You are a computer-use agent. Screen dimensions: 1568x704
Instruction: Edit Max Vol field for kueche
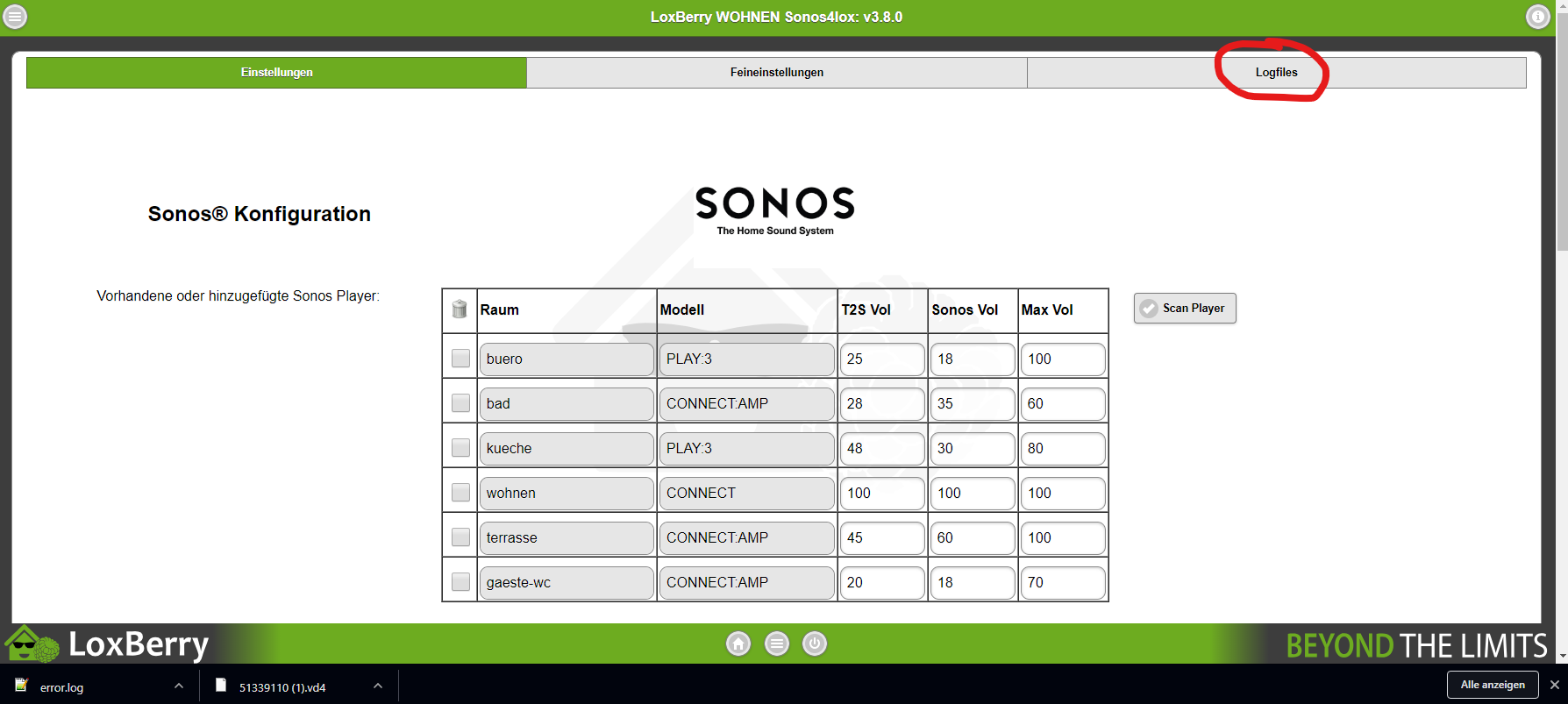click(x=1063, y=449)
